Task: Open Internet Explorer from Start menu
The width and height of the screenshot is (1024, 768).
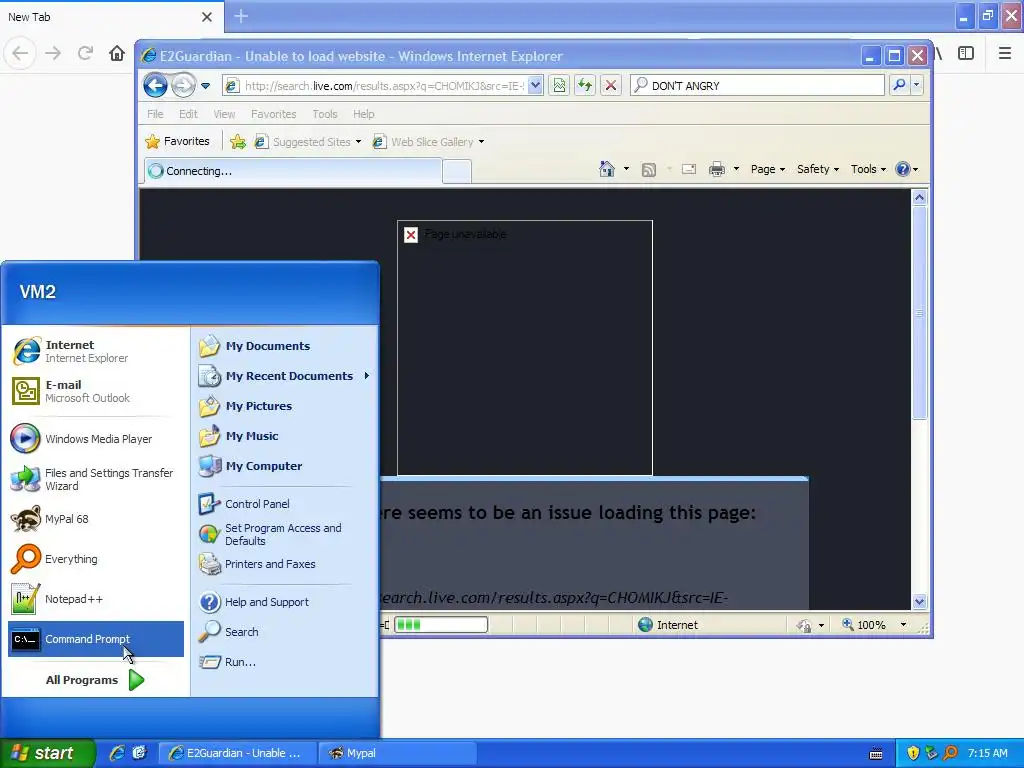Action: [x=96, y=351]
